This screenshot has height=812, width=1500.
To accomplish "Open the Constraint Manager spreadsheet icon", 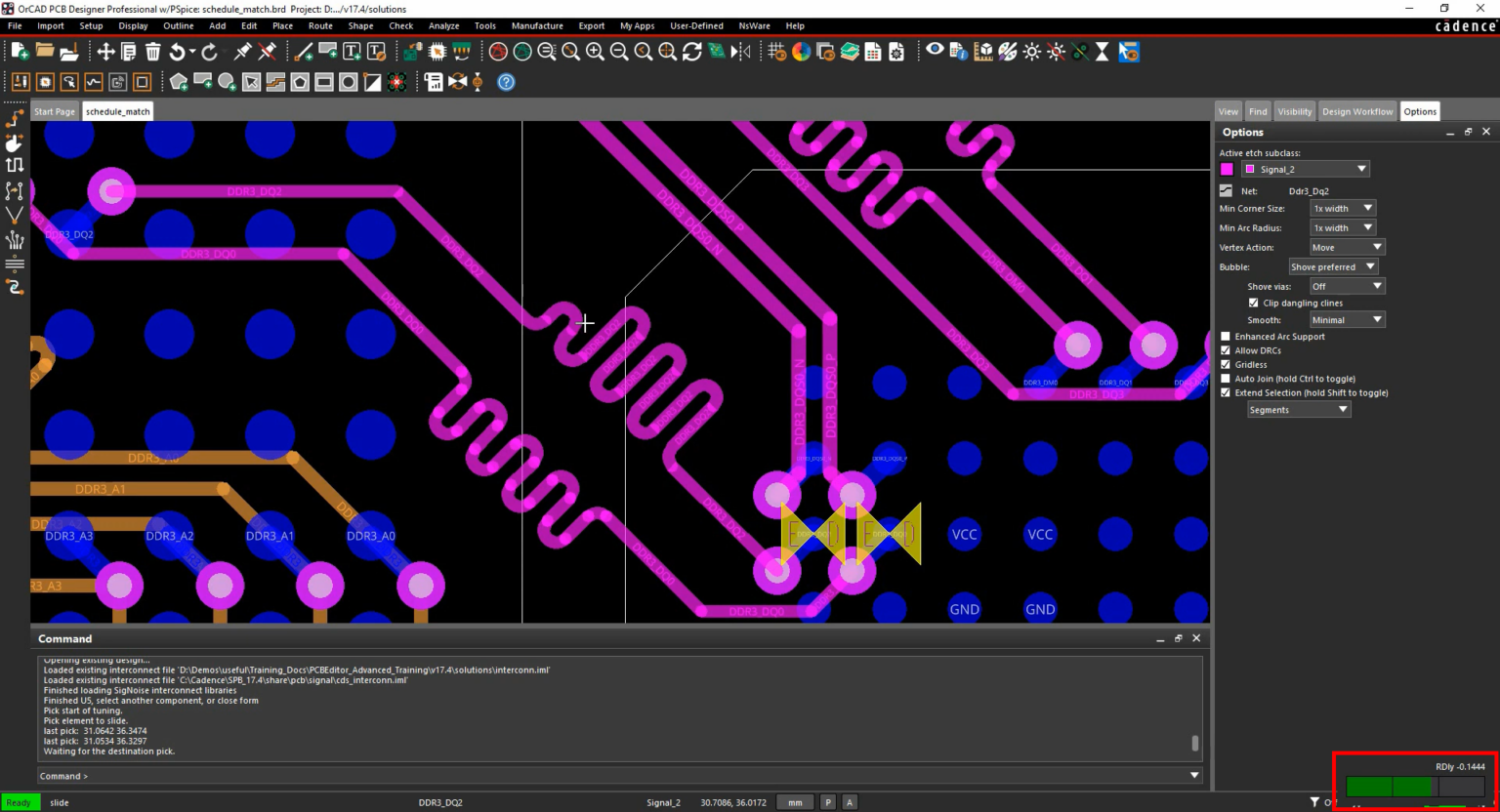I will click(873, 52).
